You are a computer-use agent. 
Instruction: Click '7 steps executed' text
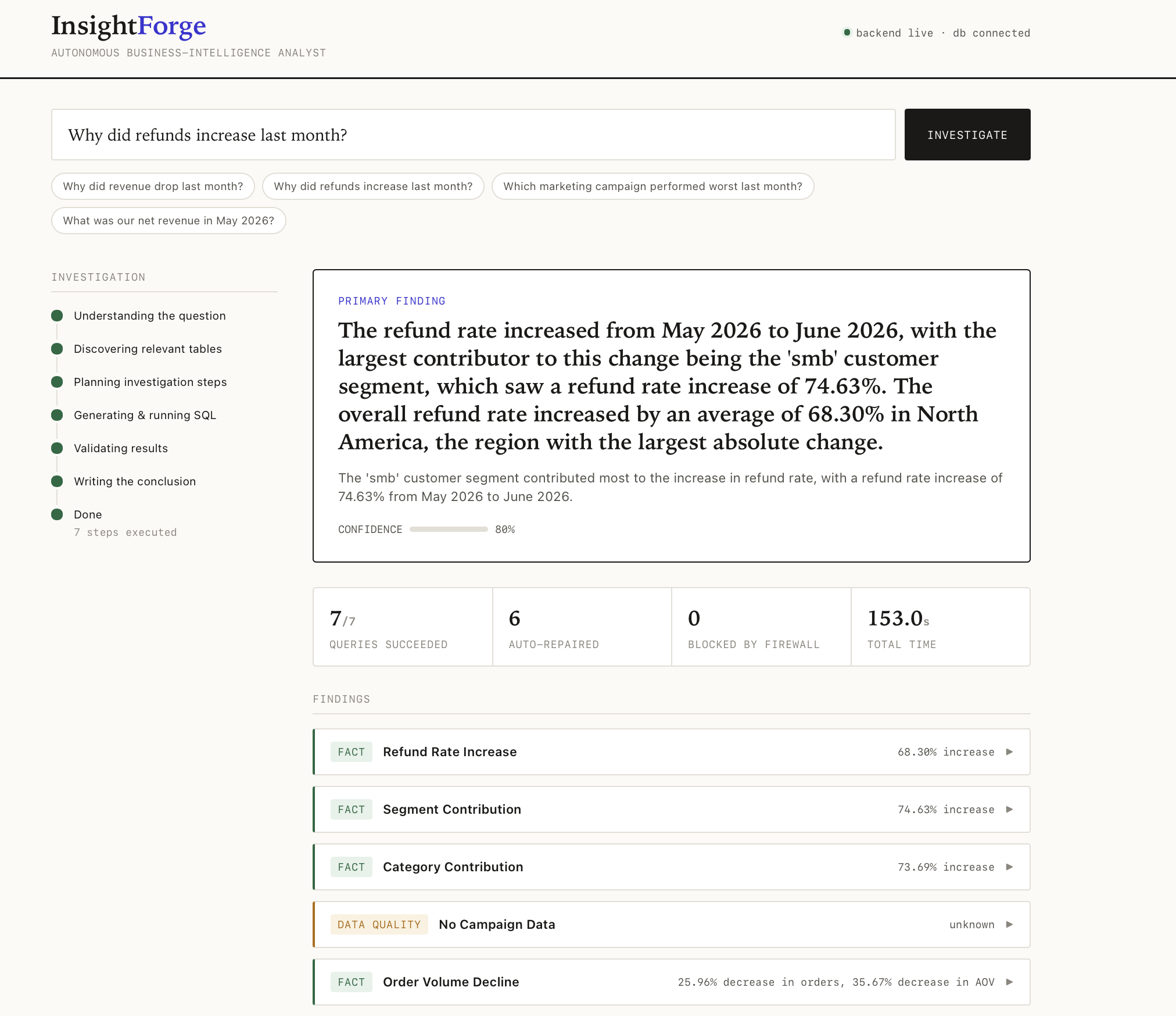click(x=125, y=532)
